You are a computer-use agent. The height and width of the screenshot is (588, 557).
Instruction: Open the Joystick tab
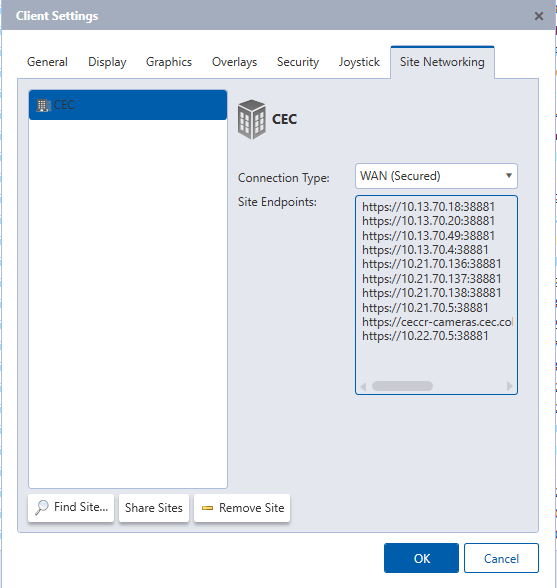(359, 62)
